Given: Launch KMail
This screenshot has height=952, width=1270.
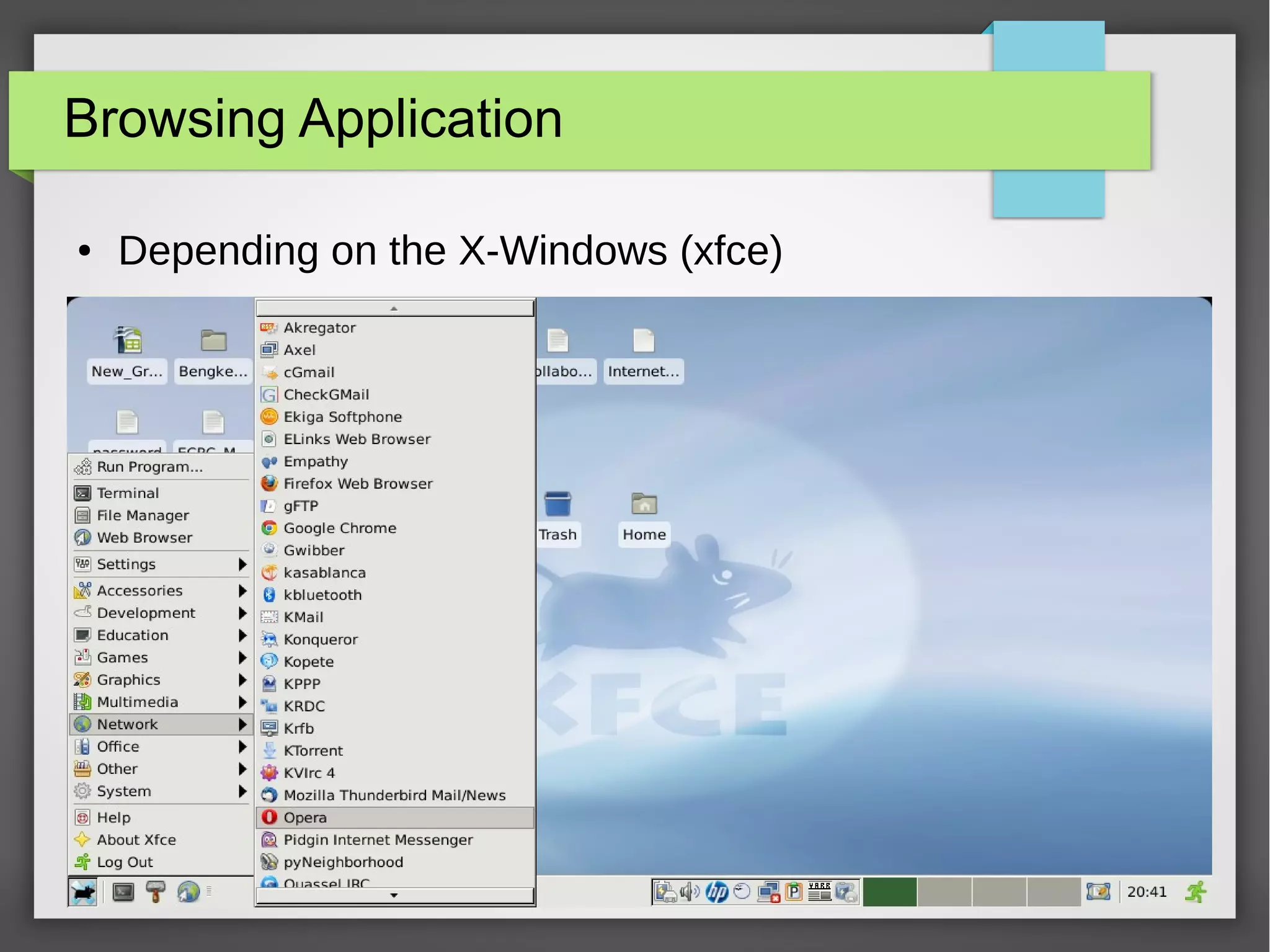Looking at the screenshot, I should [395, 618].
